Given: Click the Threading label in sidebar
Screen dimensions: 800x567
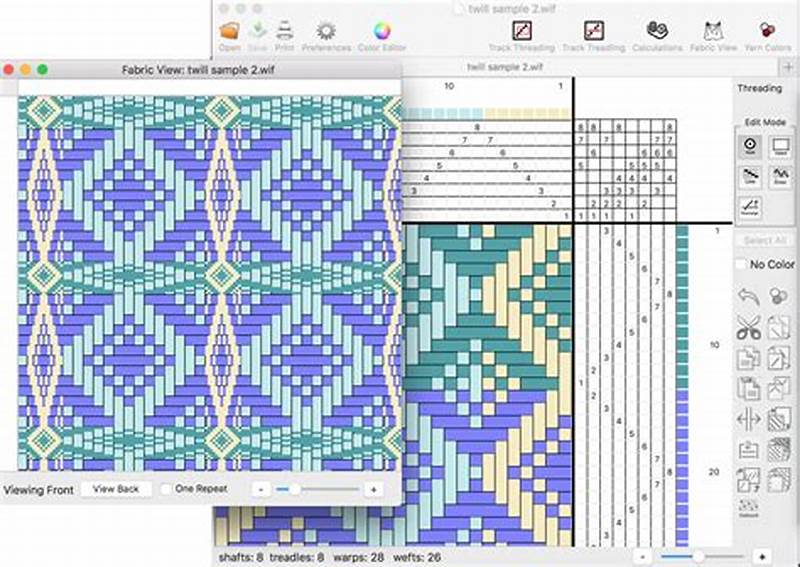Looking at the screenshot, I should 760,88.
